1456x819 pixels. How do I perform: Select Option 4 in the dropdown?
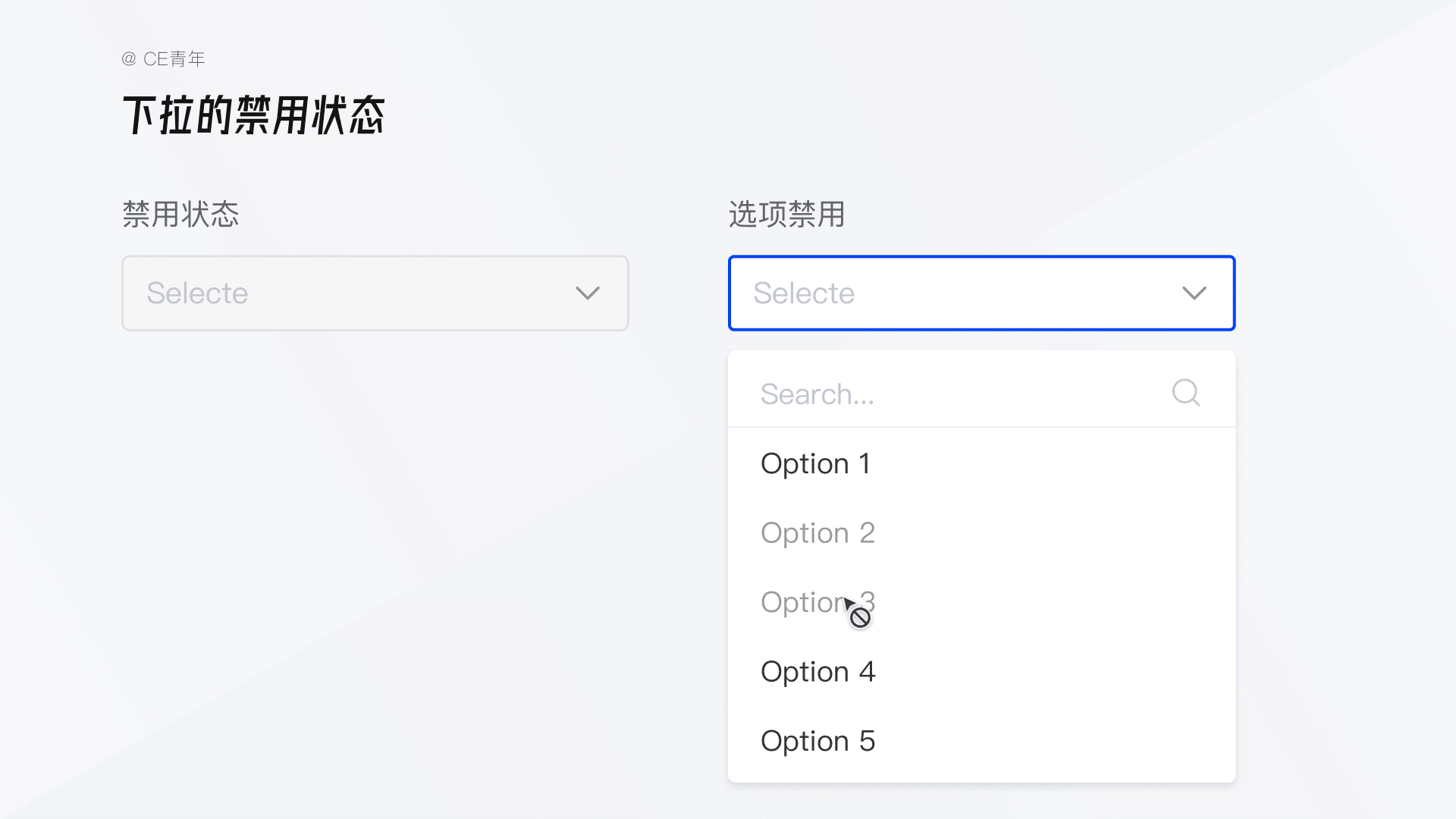coord(817,672)
